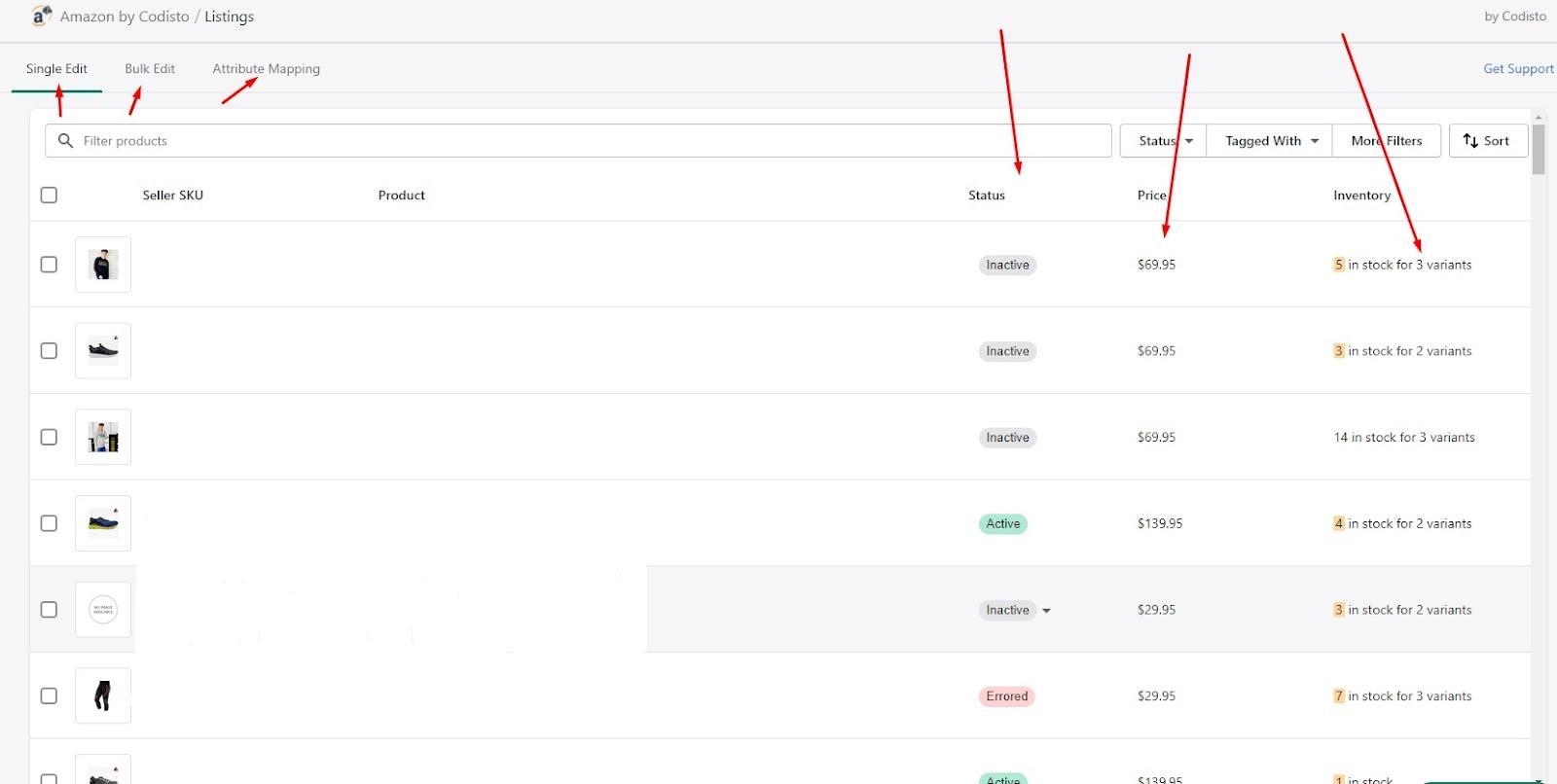Screen dimensions: 1557x784
Task: Click the Errored status badge
Action: pyautogui.click(x=1006, y=696)
